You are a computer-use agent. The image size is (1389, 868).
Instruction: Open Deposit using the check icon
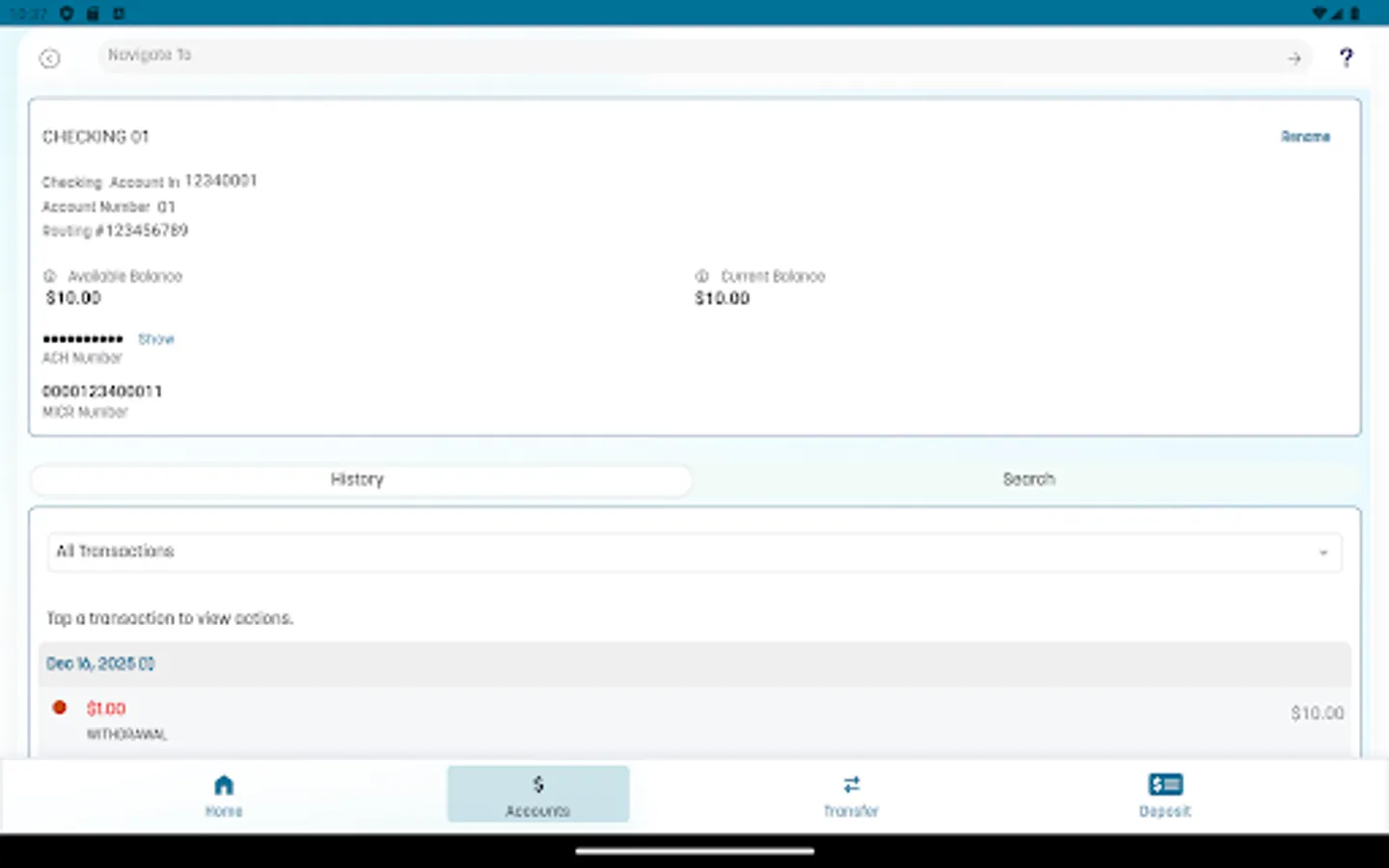(x=1164, y=784)
